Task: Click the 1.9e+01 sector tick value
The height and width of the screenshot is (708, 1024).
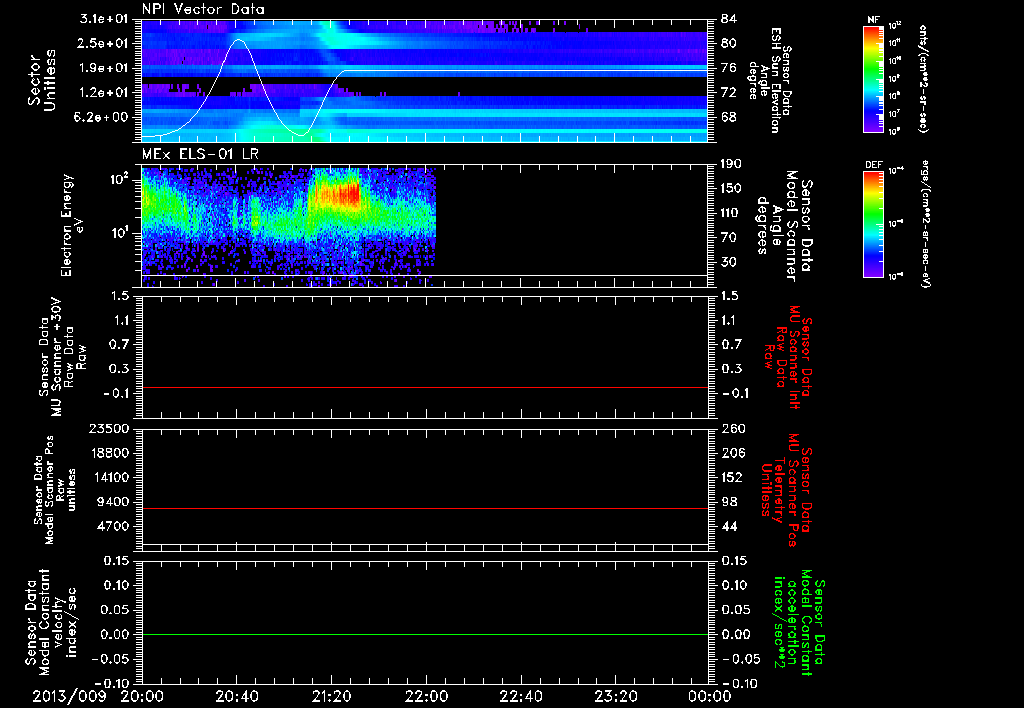Action: (104, 68)
